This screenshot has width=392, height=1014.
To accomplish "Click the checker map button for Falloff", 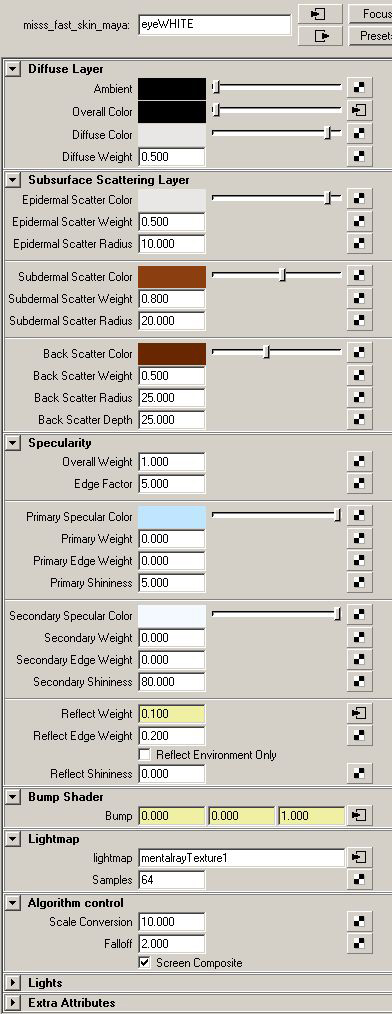I will pyautogui.click(x=360, y=944).
